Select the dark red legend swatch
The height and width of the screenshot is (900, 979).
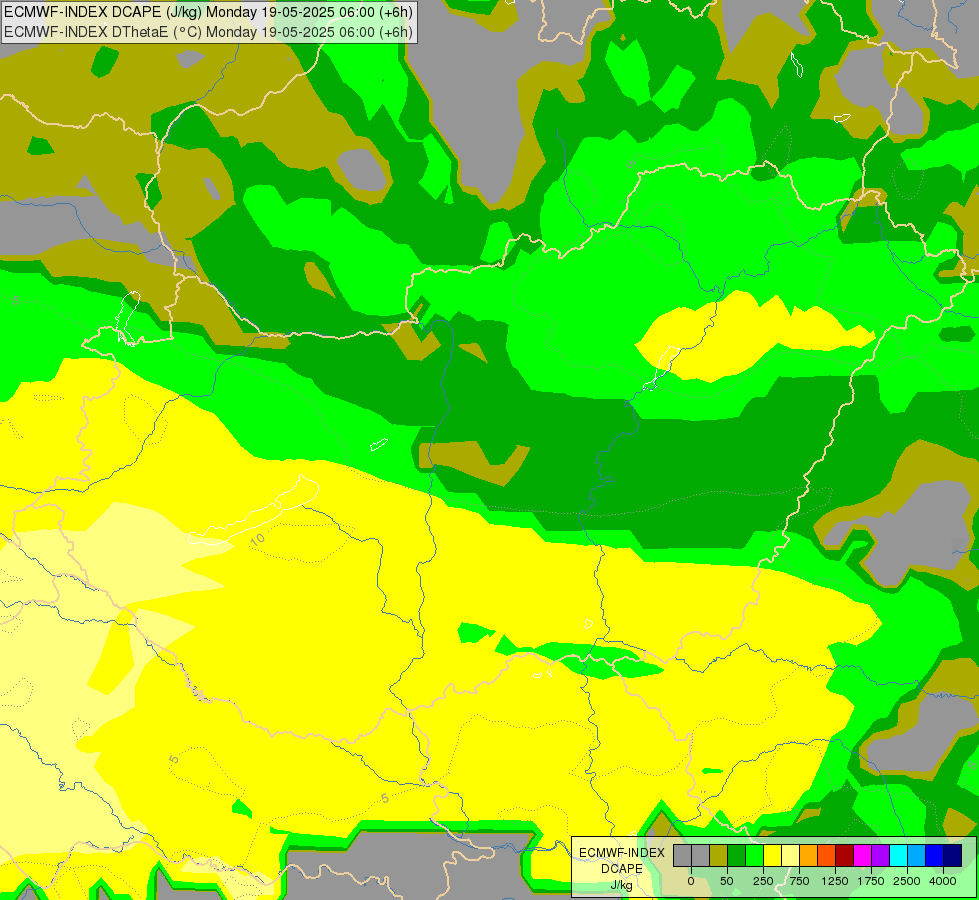[845, 856]
